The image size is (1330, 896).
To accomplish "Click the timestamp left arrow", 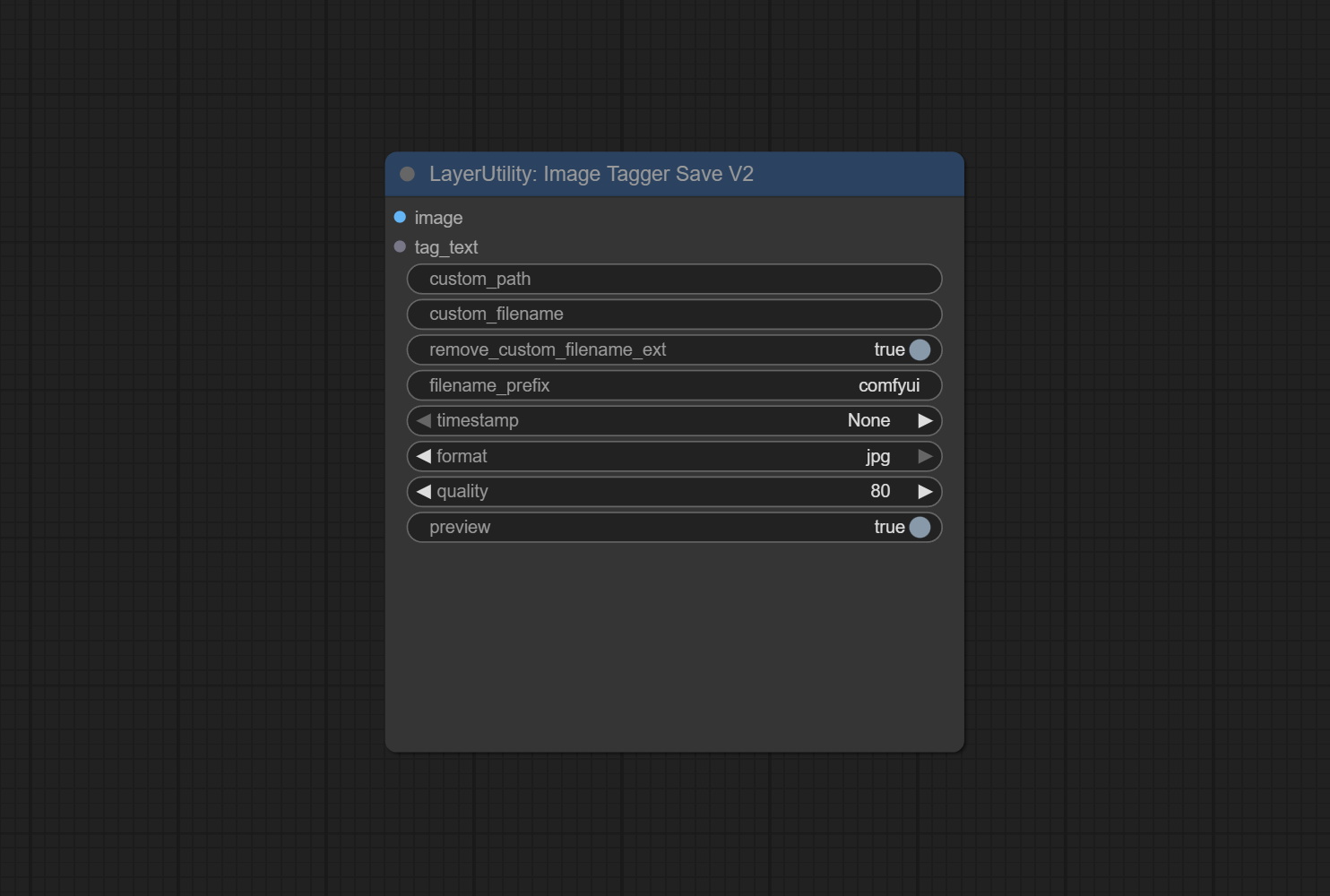I will (x=423, y=421).
